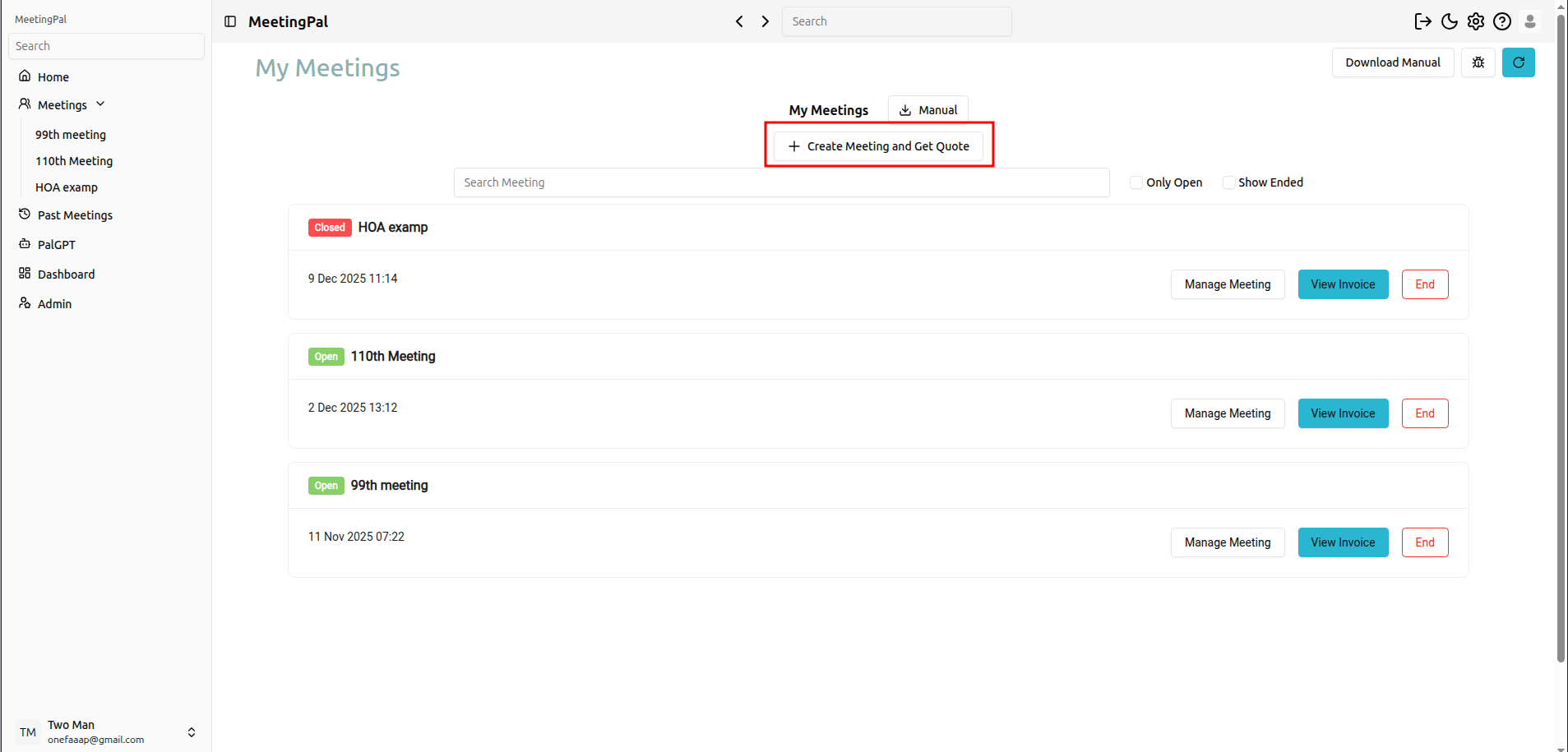Switch to the Manual tab
Viewport: 1568px width, 752px height.
pyautogui.click(x=927, y=109)
